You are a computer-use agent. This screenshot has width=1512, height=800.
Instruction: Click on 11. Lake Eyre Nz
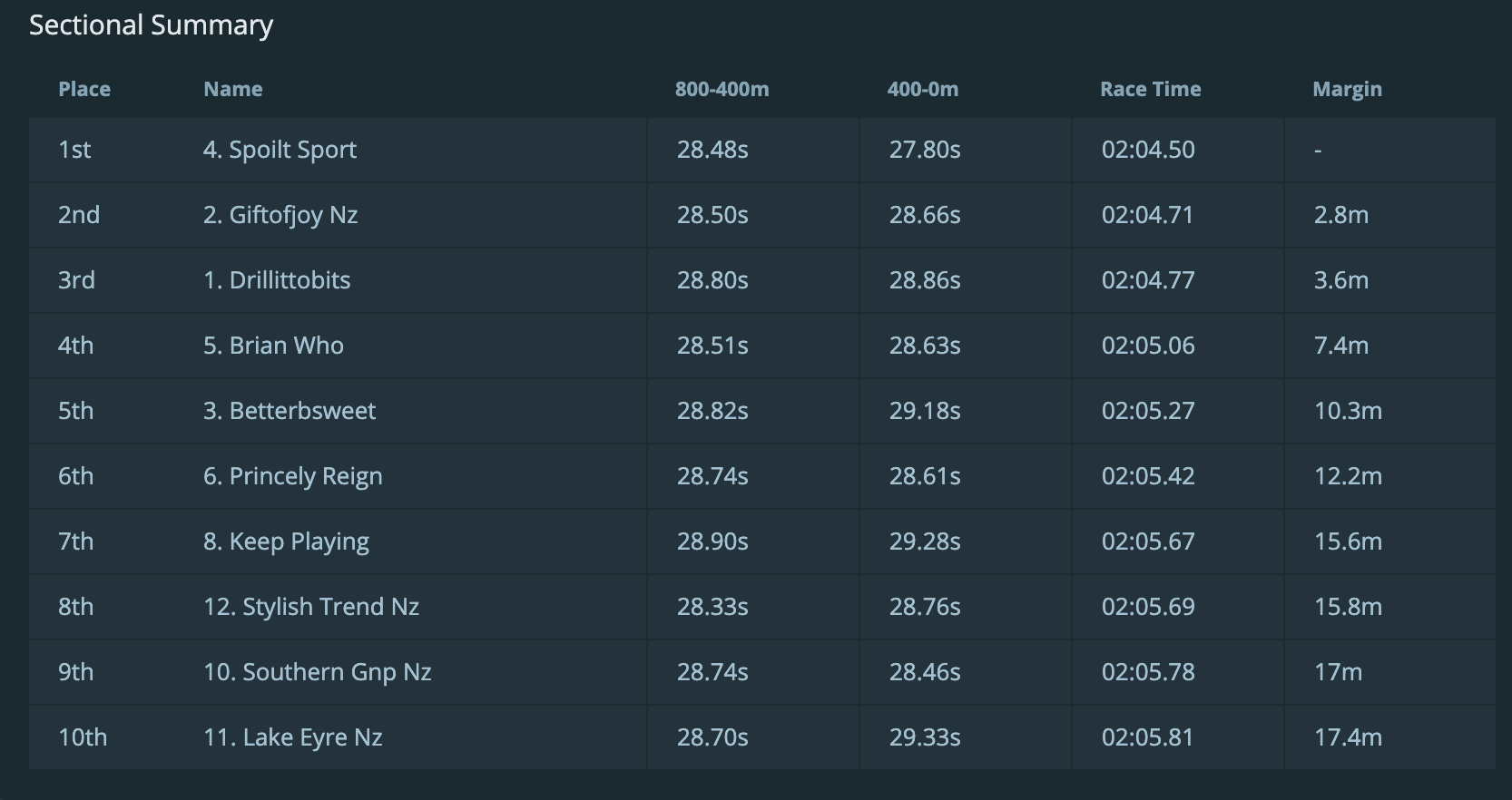293,737
